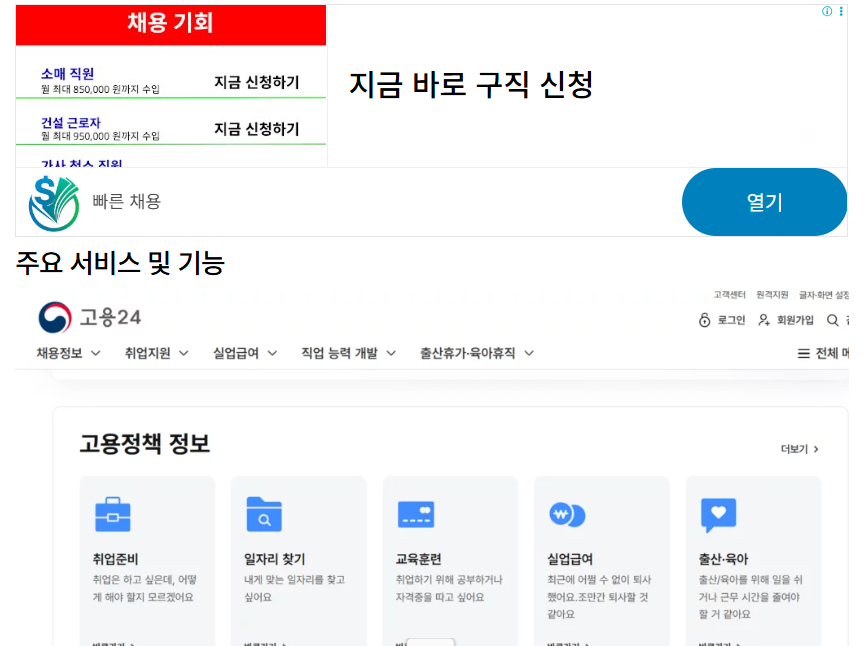
Task: Click the 전체 메뉴 label
Action: (832, 353)
